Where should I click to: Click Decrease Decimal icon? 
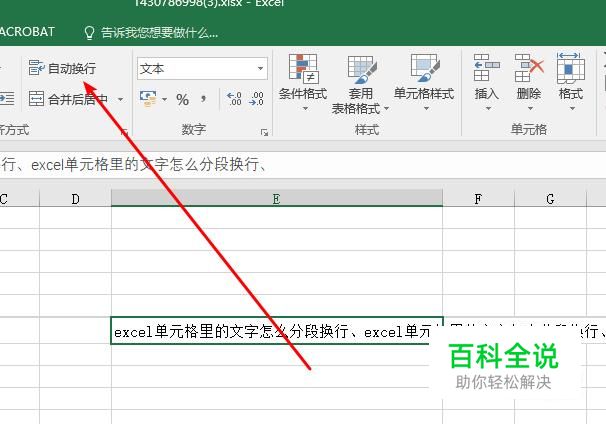(x=257, y=99)
